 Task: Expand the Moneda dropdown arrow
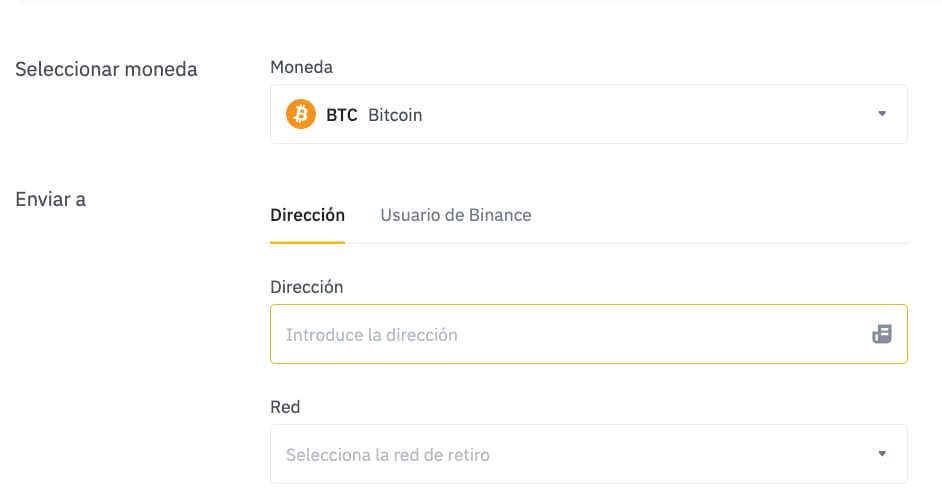click(881, 114)
